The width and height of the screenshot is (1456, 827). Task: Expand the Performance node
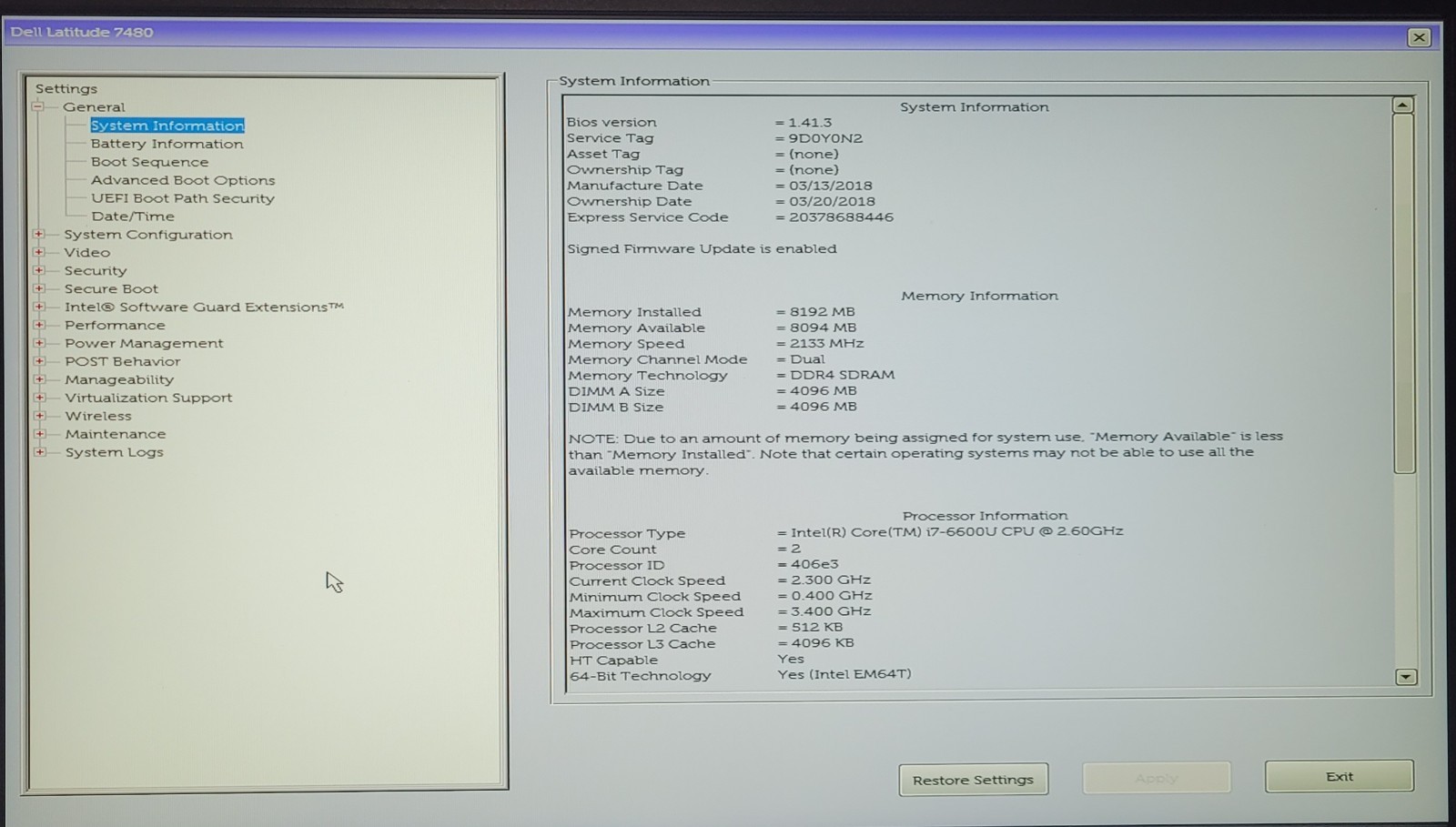point(39,326)
